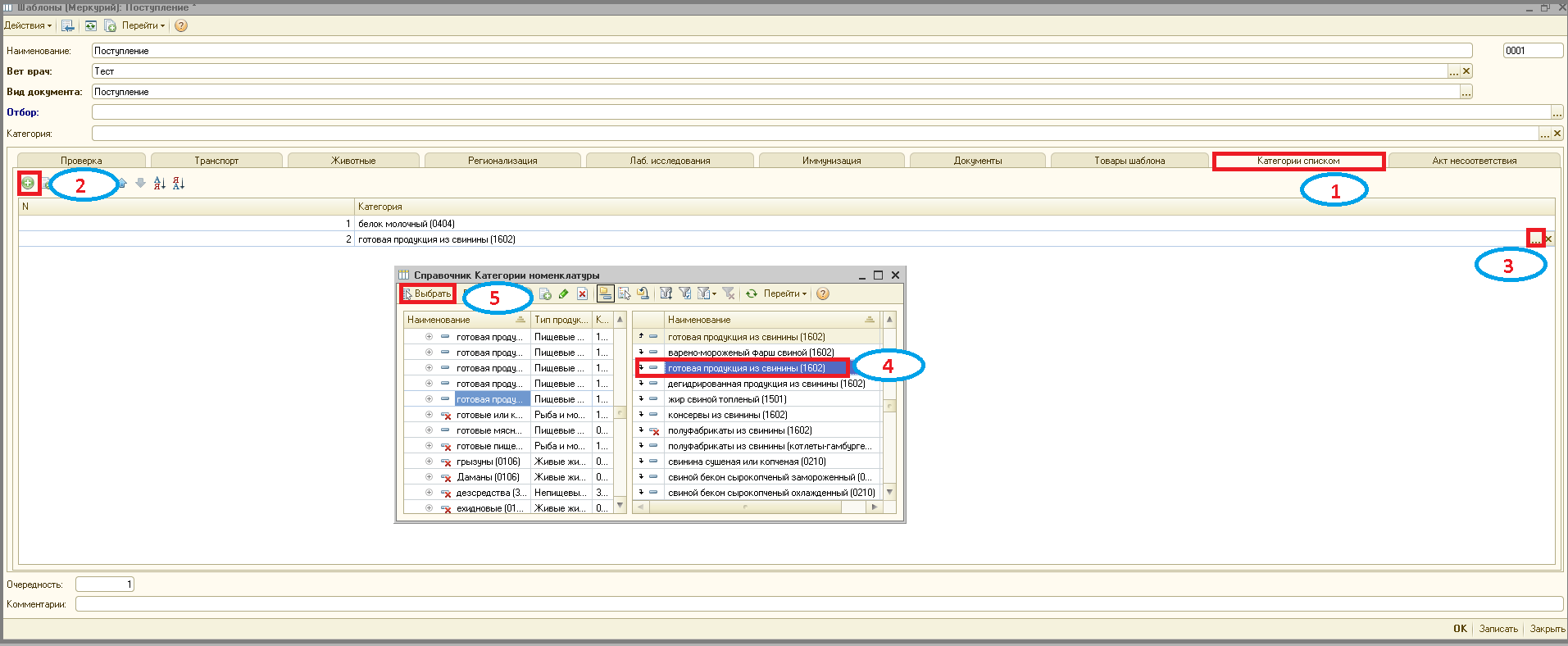Viewport: 1568px width, 646px height.
Task: Expand the дезсредства tree node
Action: pos(429,493)
